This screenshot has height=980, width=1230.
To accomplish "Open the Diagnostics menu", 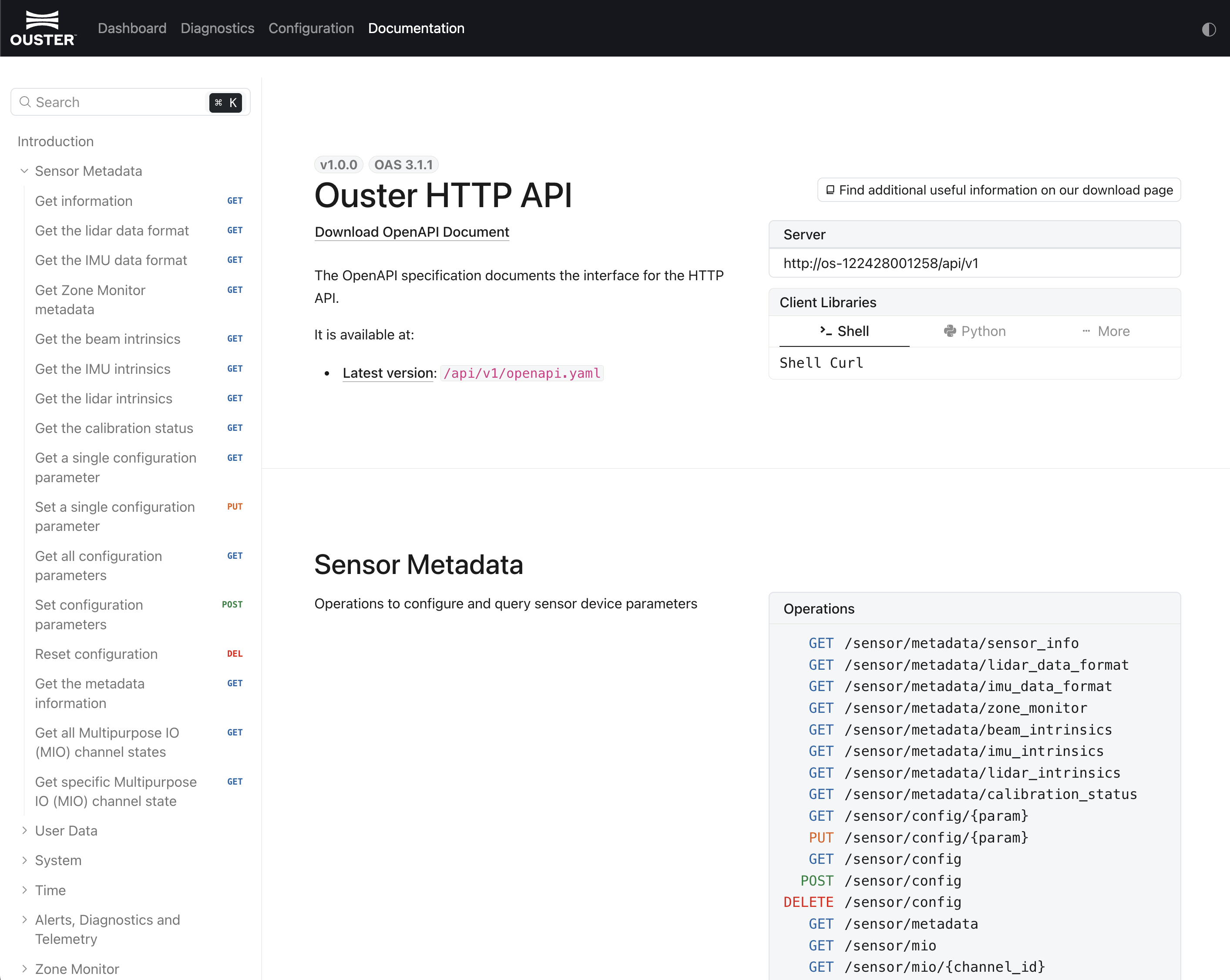I will click(217, 29).
